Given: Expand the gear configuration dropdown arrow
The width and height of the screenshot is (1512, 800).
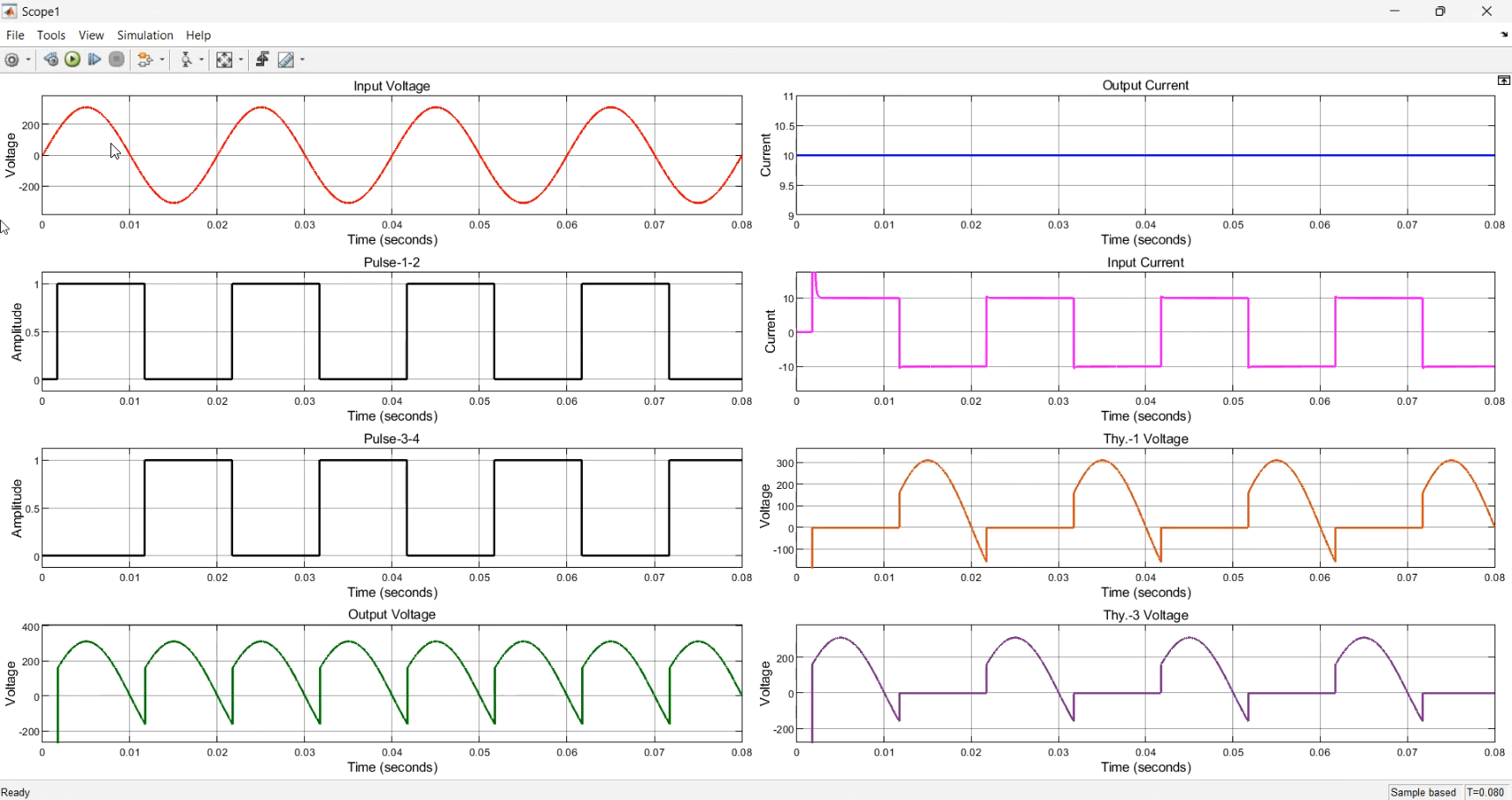Looking at the screenshot, I should click(29, 60).
